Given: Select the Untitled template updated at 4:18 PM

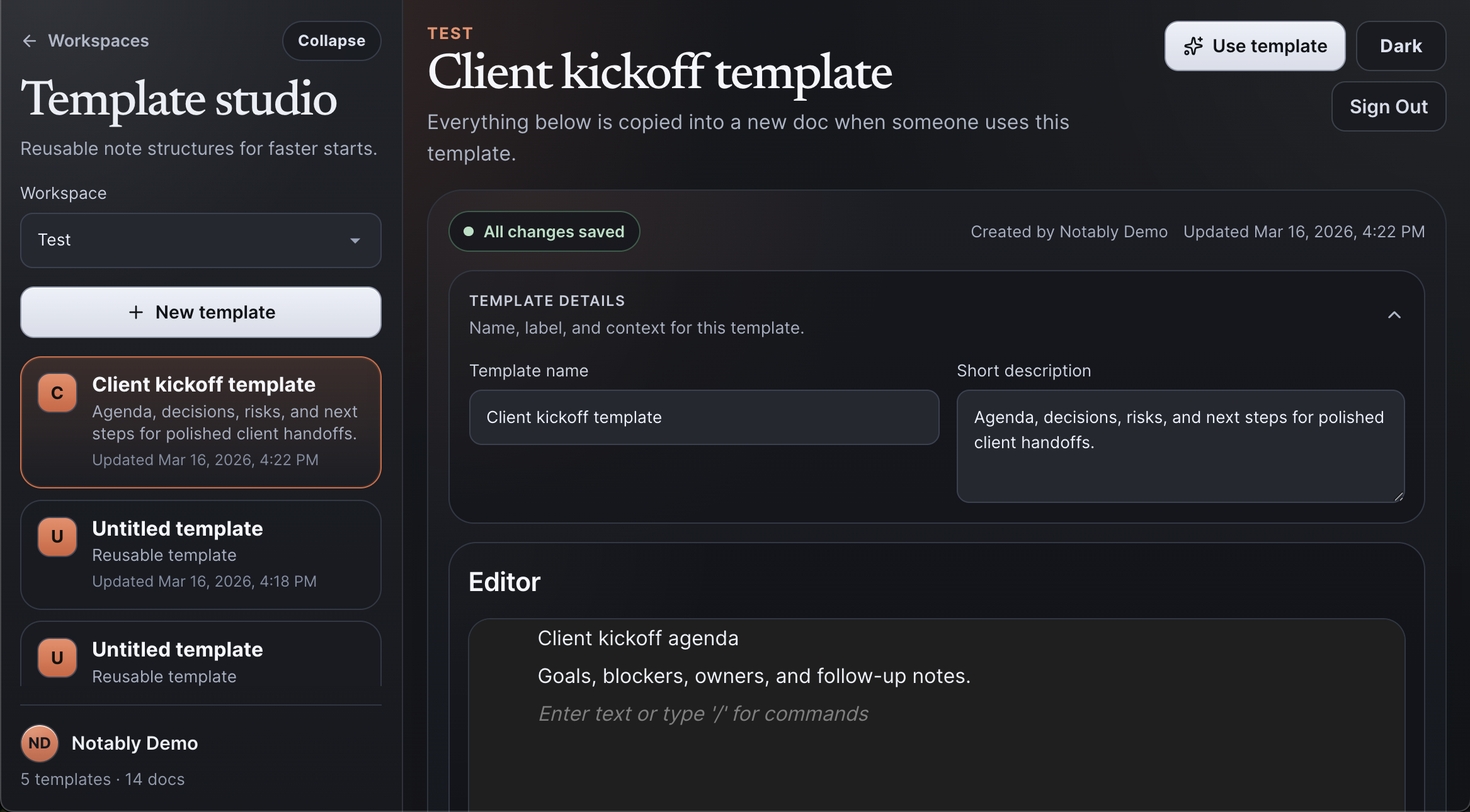Looking at the screenshot, I should coord(200,554).
